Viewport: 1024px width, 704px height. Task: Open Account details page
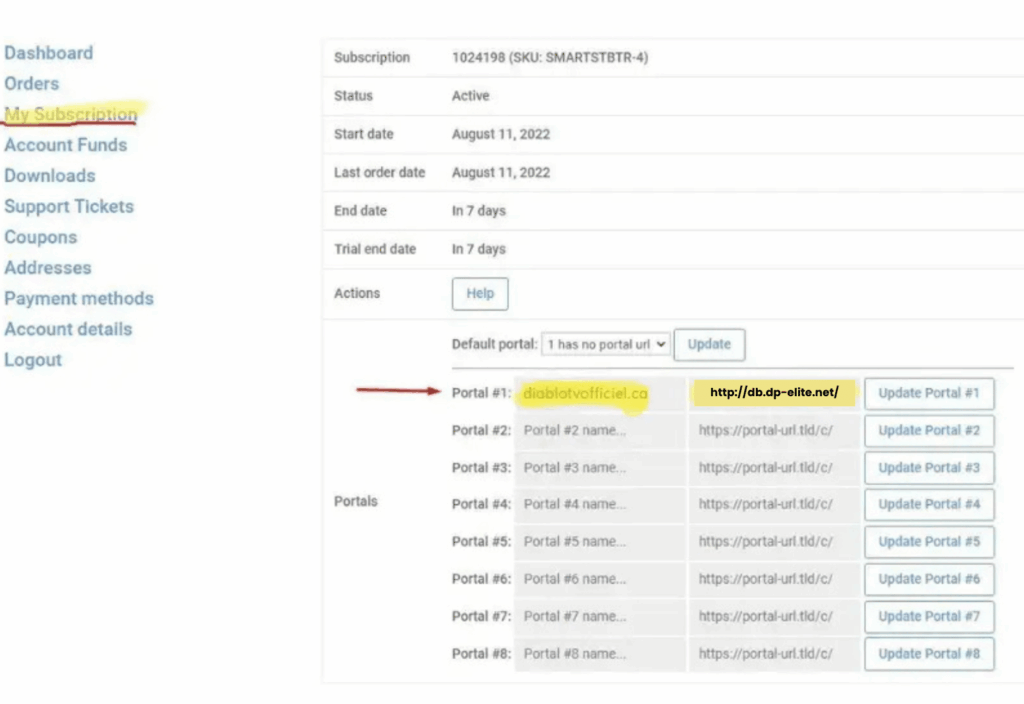pos(67,329)
